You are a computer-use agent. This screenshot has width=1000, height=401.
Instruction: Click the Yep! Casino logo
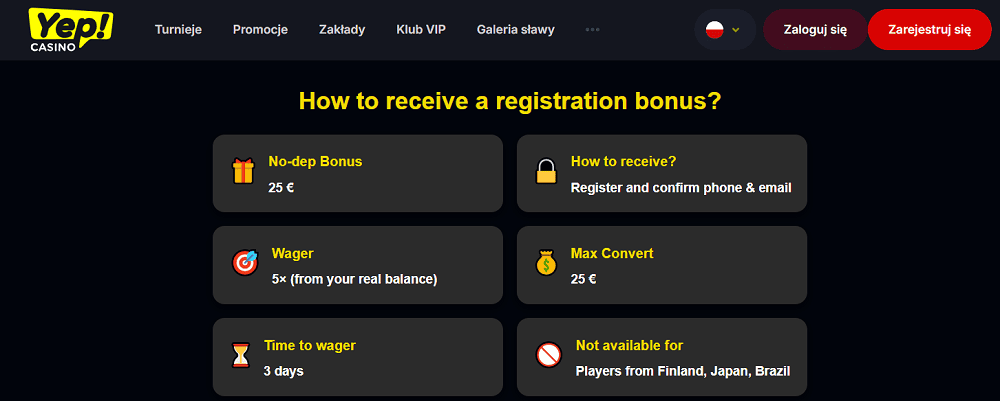pos(70,29)
